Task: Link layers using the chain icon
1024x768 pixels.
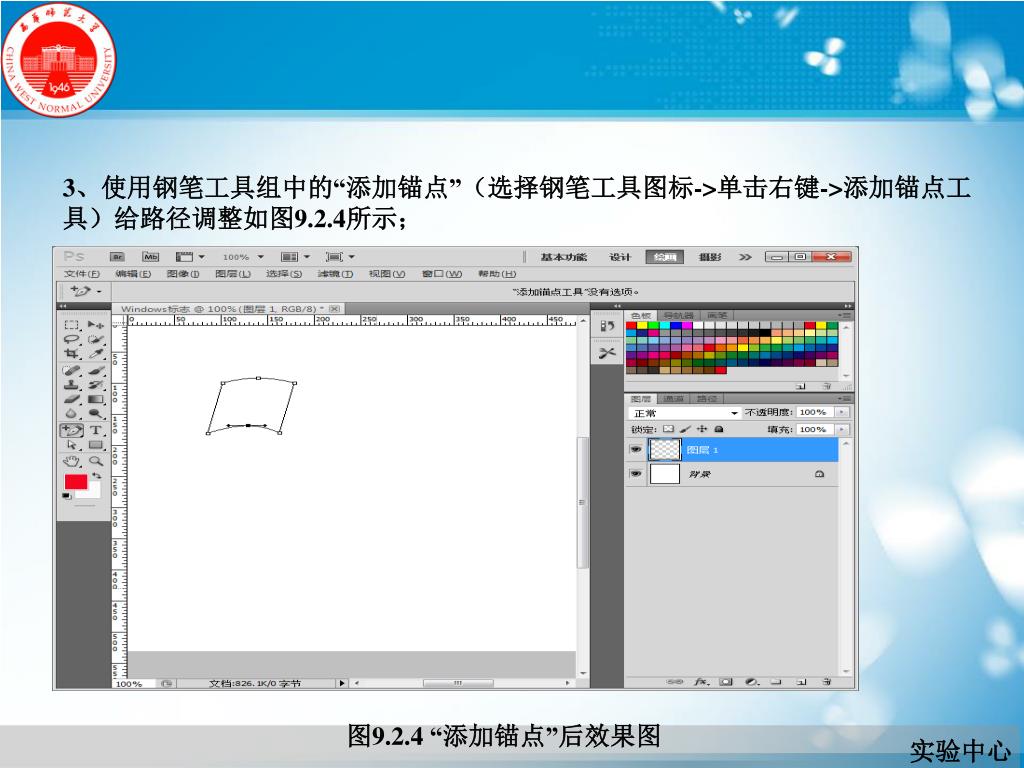Action: (x=675, y=681)
